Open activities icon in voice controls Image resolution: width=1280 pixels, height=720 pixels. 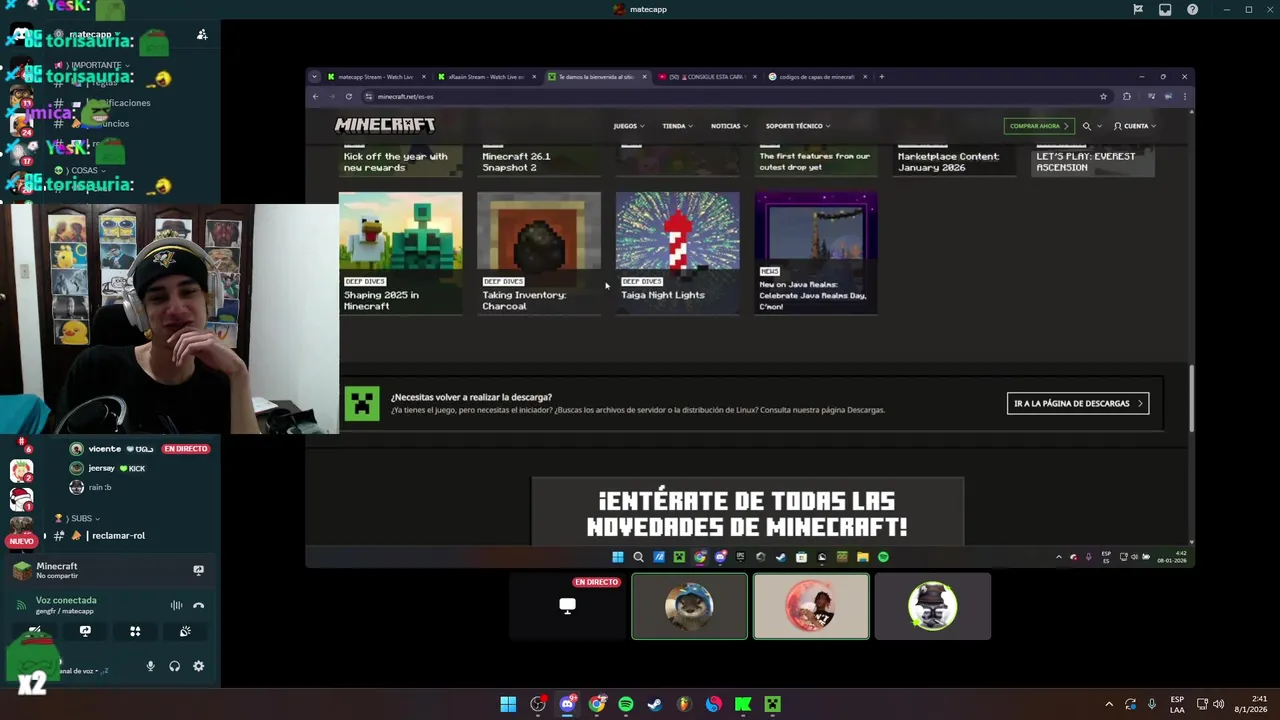click(x=135, y=631)
